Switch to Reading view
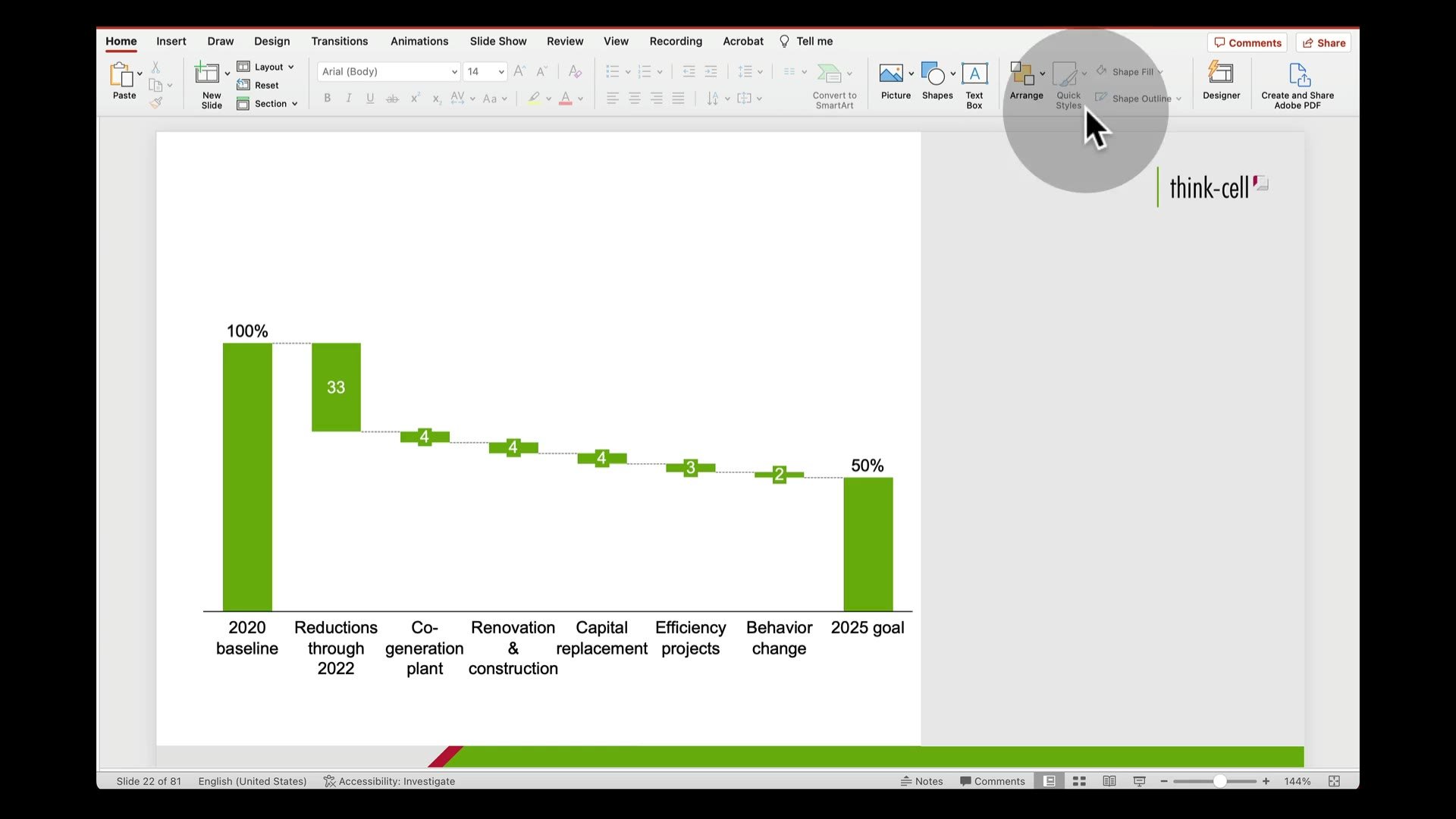Image resolution: width=1456 pixels, height=819 pixels. pos(1109,781)
